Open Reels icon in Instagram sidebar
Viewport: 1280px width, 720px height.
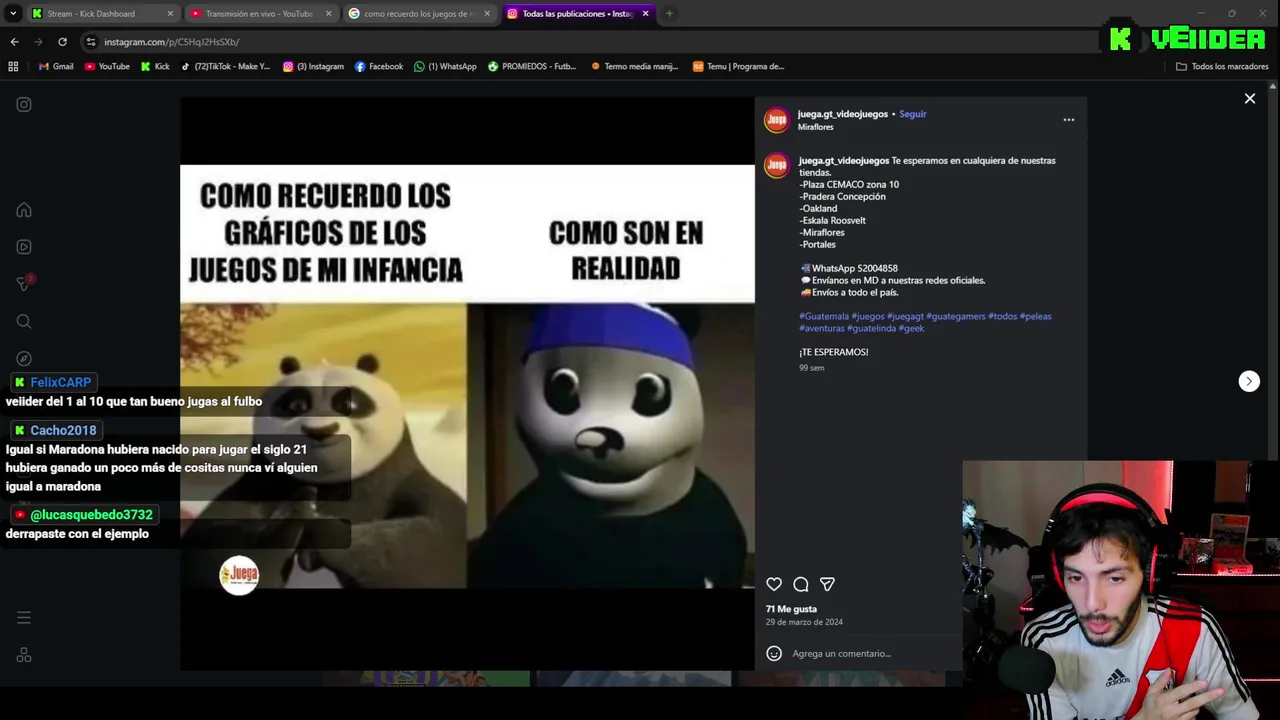24,247
